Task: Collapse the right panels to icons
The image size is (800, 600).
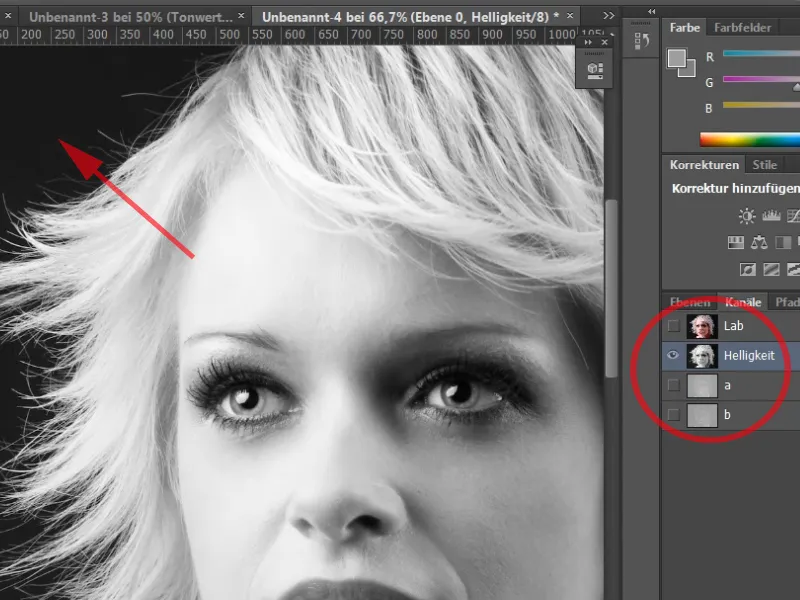Action: click(652, 11)
